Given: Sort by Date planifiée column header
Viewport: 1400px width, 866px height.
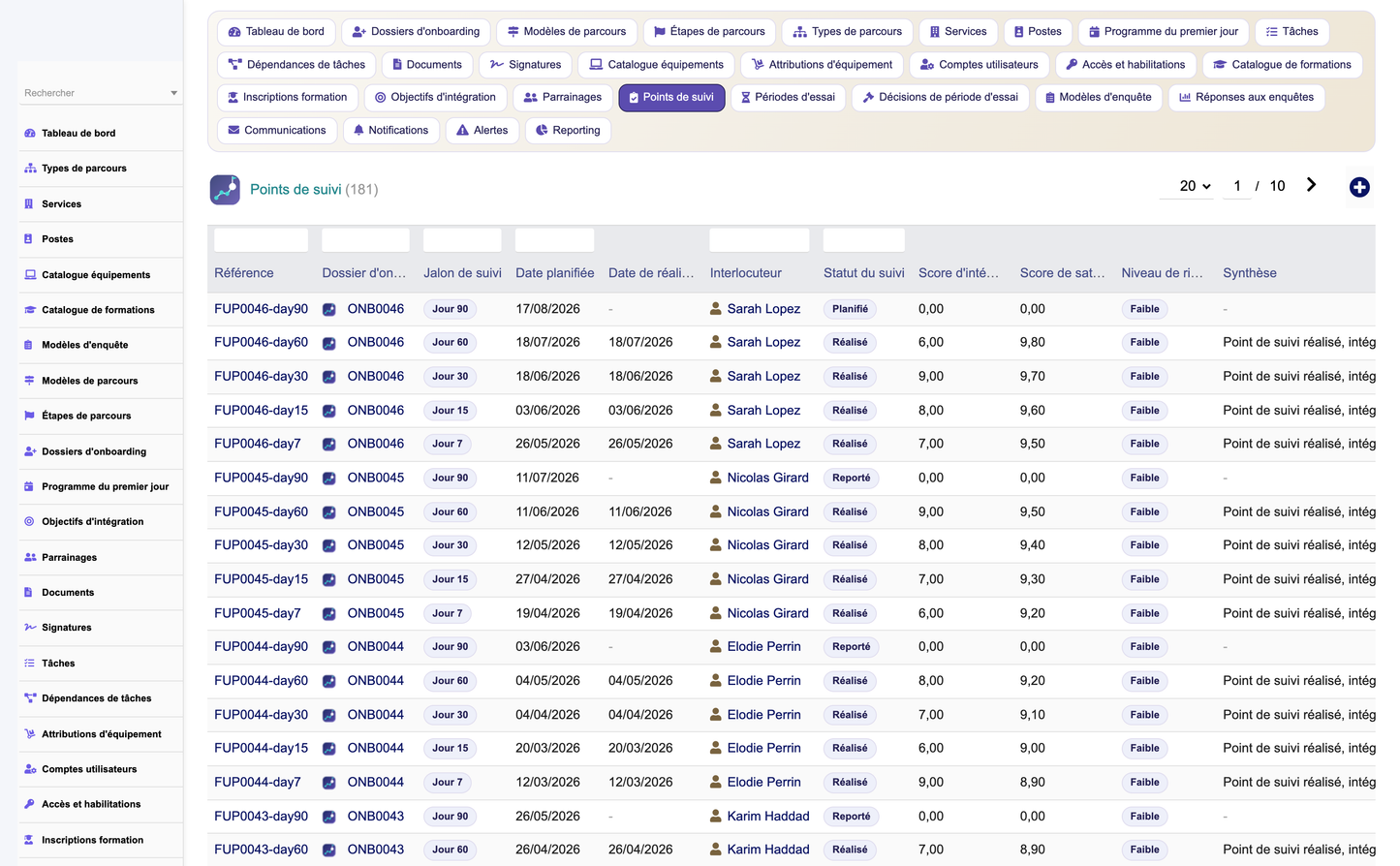Looking at the screenshot, I should pyautogui.click(x=555, y=273).
